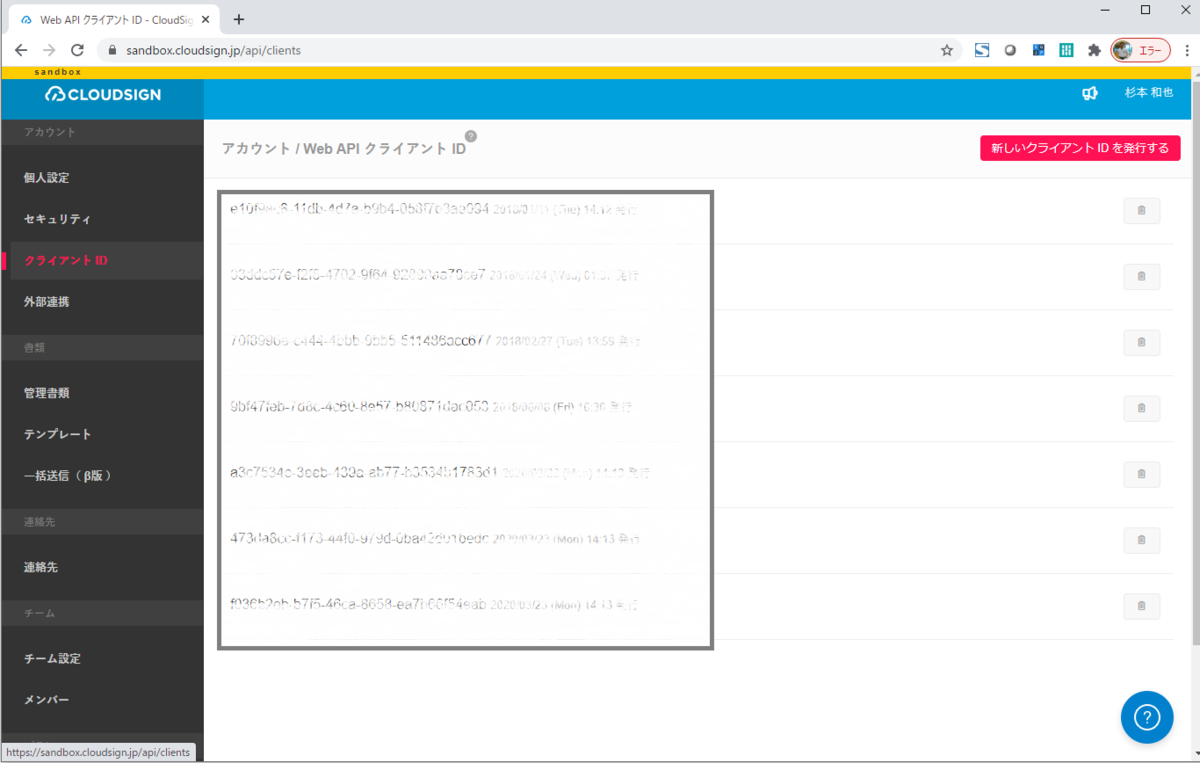Viewport: 1200px width, 763px height.
Task: Delete the client ID starting with 70f899
Action: 1142,343
